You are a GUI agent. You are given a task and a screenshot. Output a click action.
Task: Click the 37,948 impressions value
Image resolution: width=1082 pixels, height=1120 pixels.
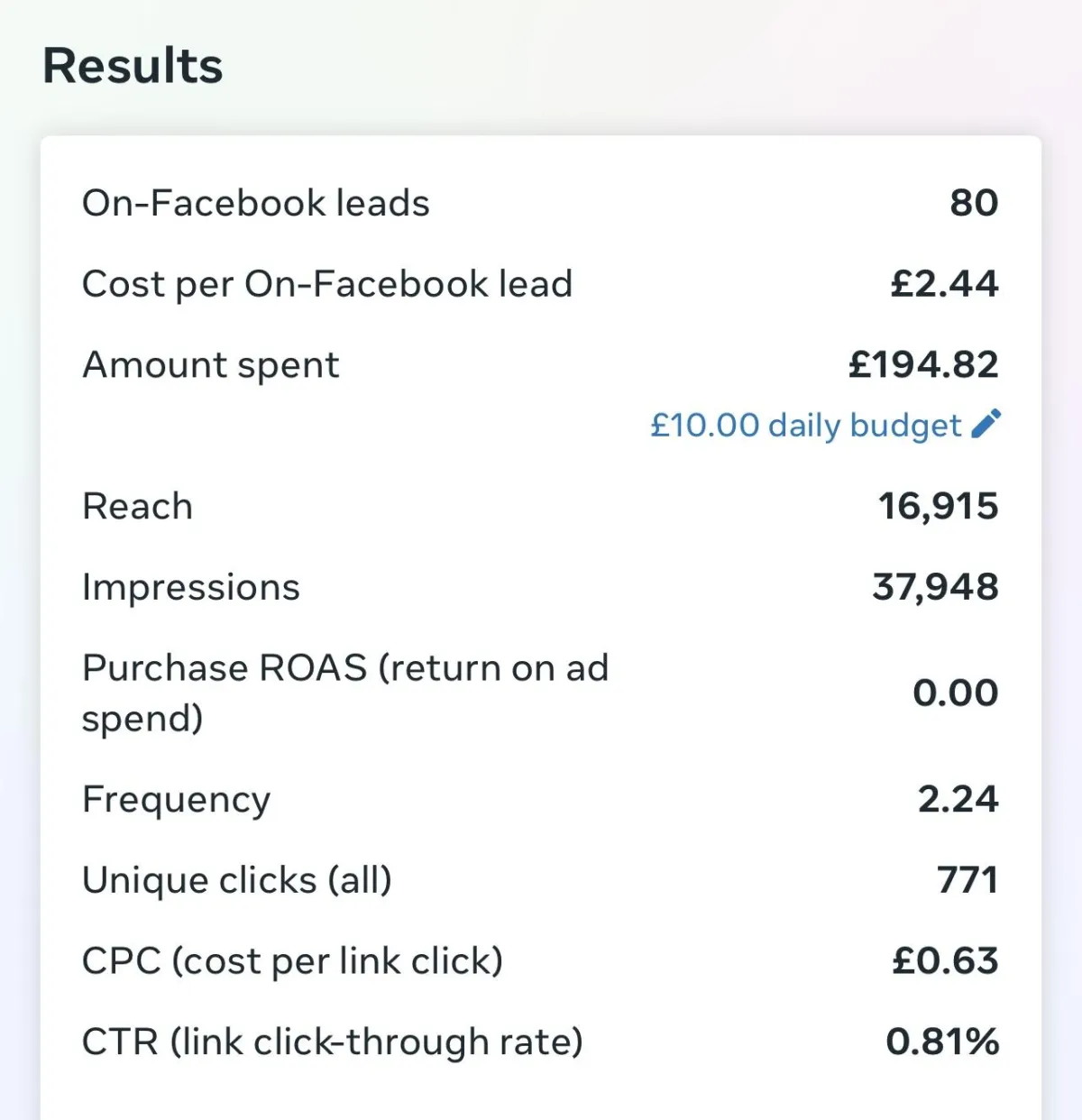[935, 588]
